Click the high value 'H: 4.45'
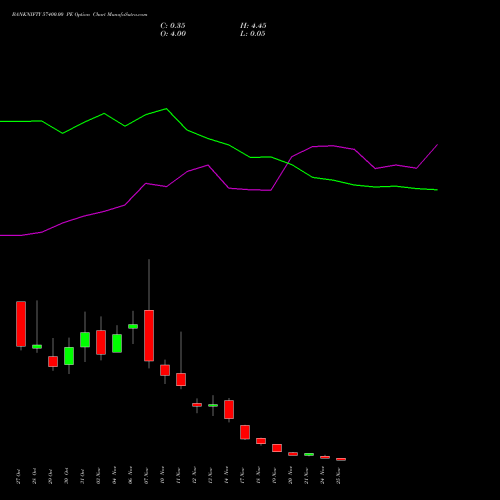500x500 pixels. coord(253,26)
